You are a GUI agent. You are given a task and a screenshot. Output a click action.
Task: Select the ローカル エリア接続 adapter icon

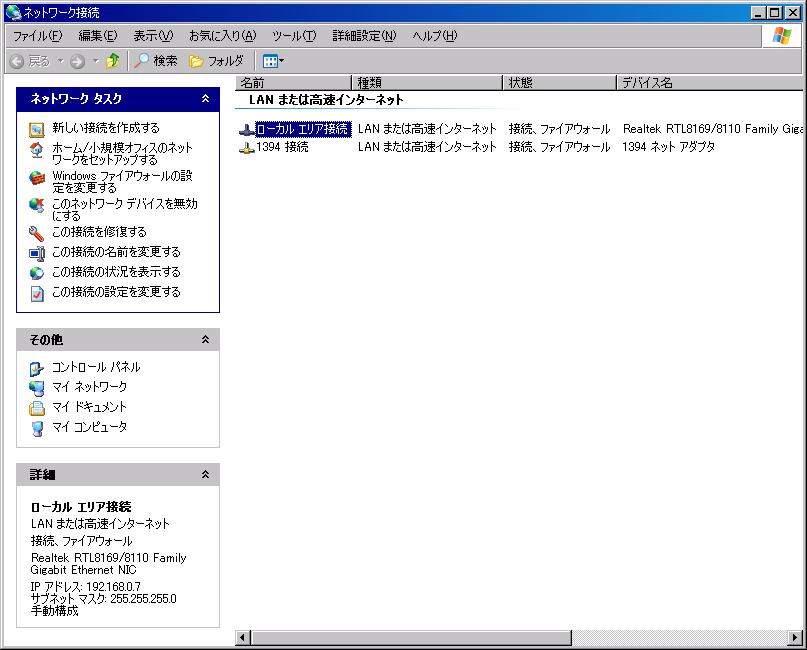(247, 130)
